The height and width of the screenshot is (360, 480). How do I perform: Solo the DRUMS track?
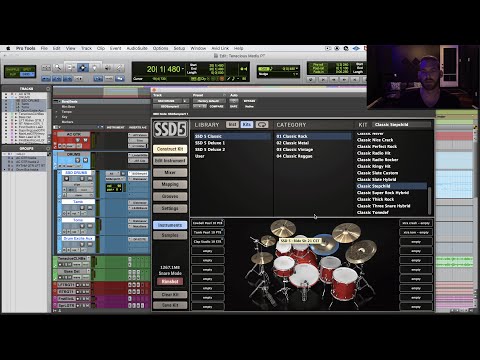pos(78,160)
